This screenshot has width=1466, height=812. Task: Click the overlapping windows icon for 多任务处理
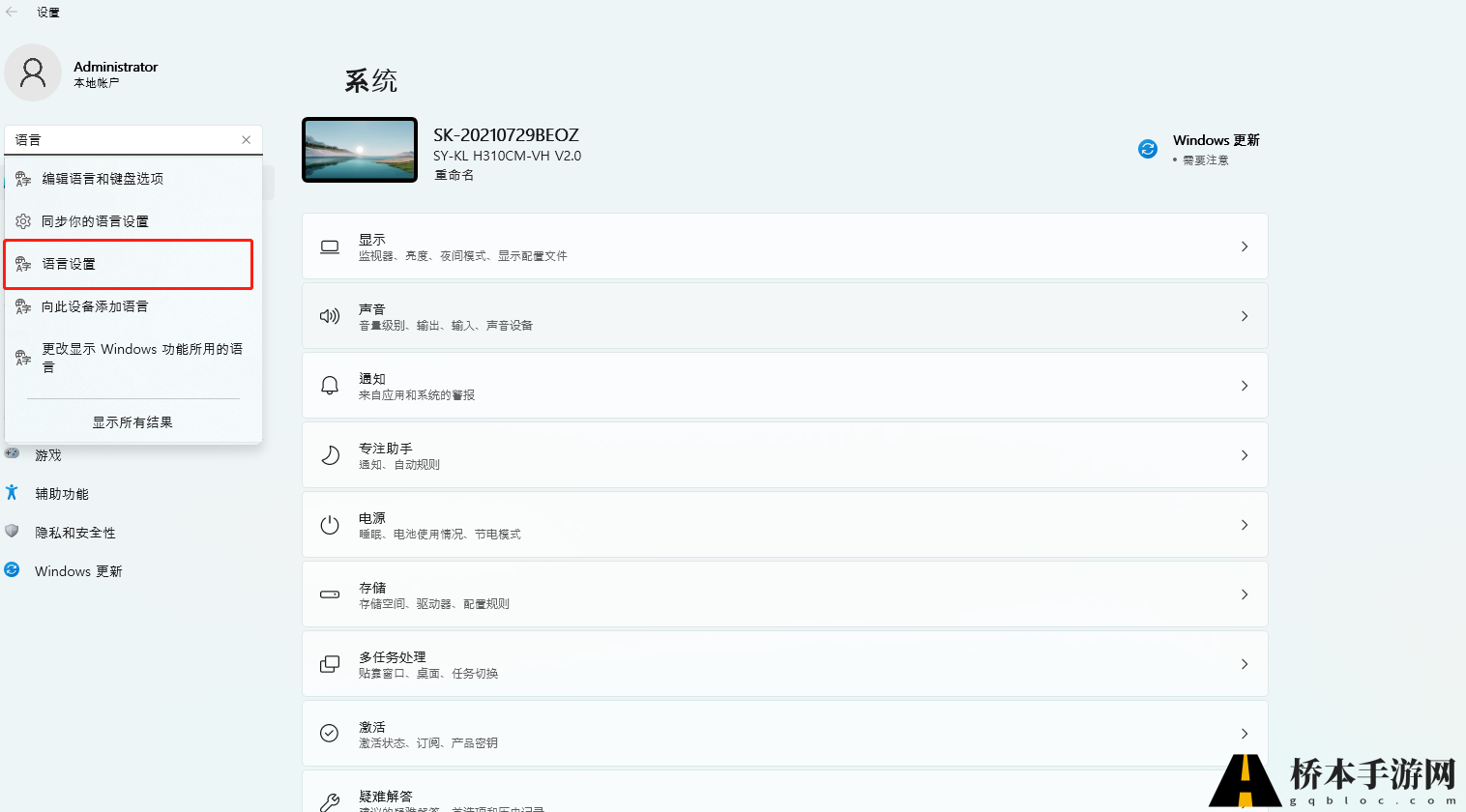pos(330,664)
